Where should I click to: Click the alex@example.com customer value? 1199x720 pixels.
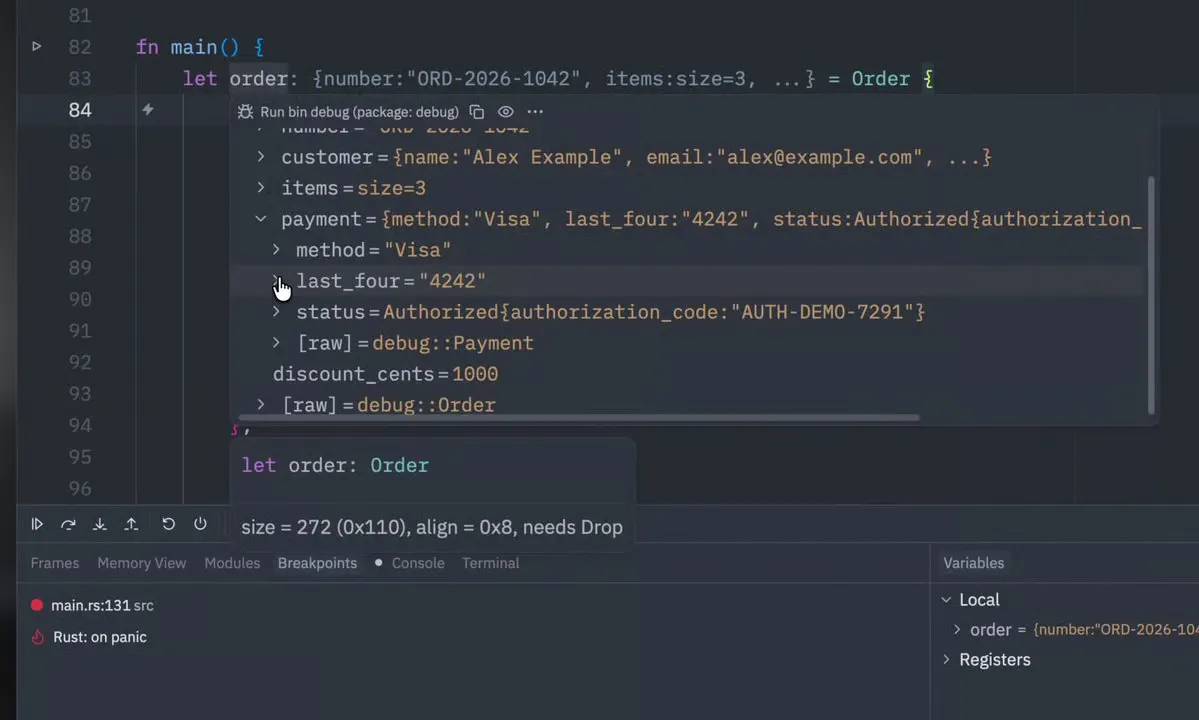point(819,157)
